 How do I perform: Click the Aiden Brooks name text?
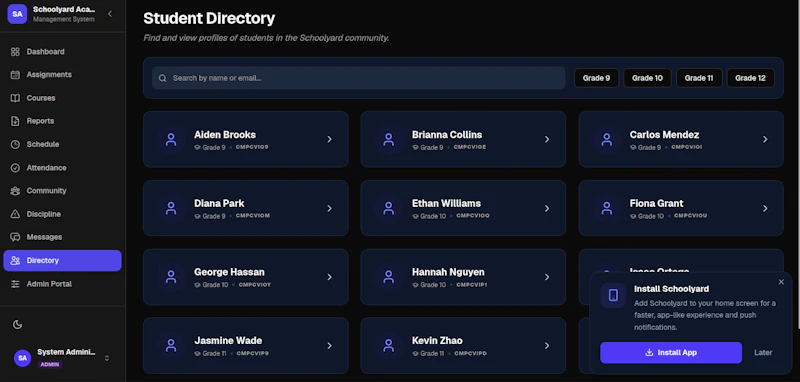coord(225,135)
